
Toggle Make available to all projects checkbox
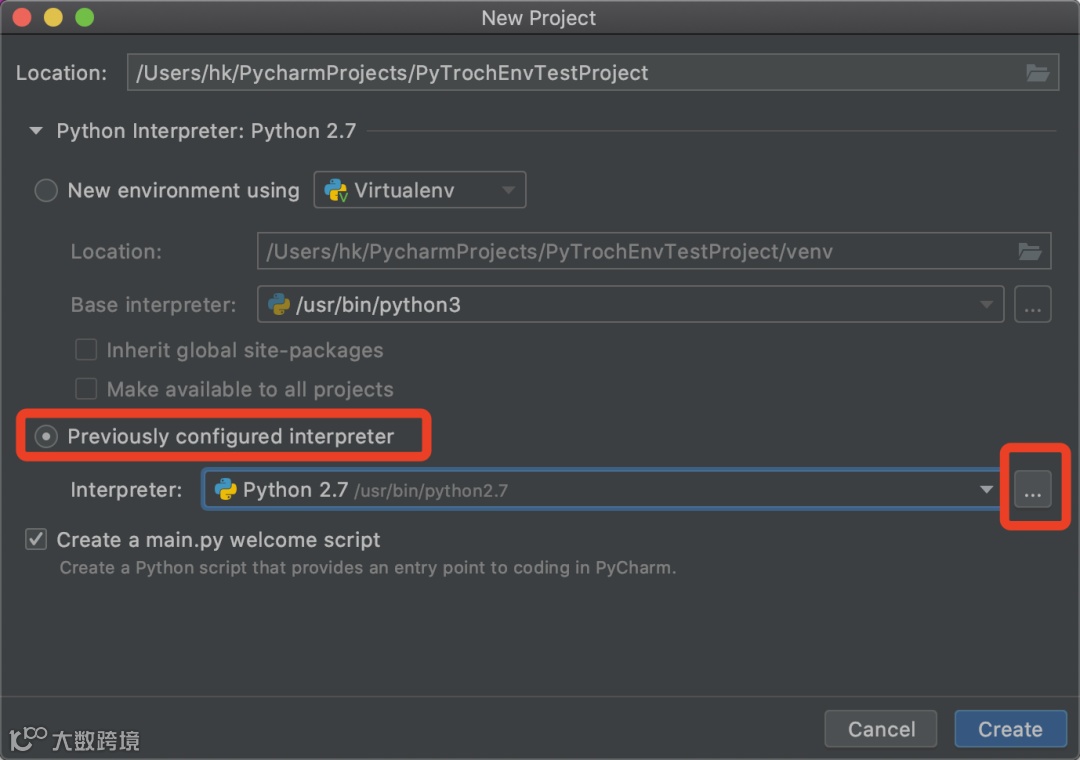tap(86, 389)
